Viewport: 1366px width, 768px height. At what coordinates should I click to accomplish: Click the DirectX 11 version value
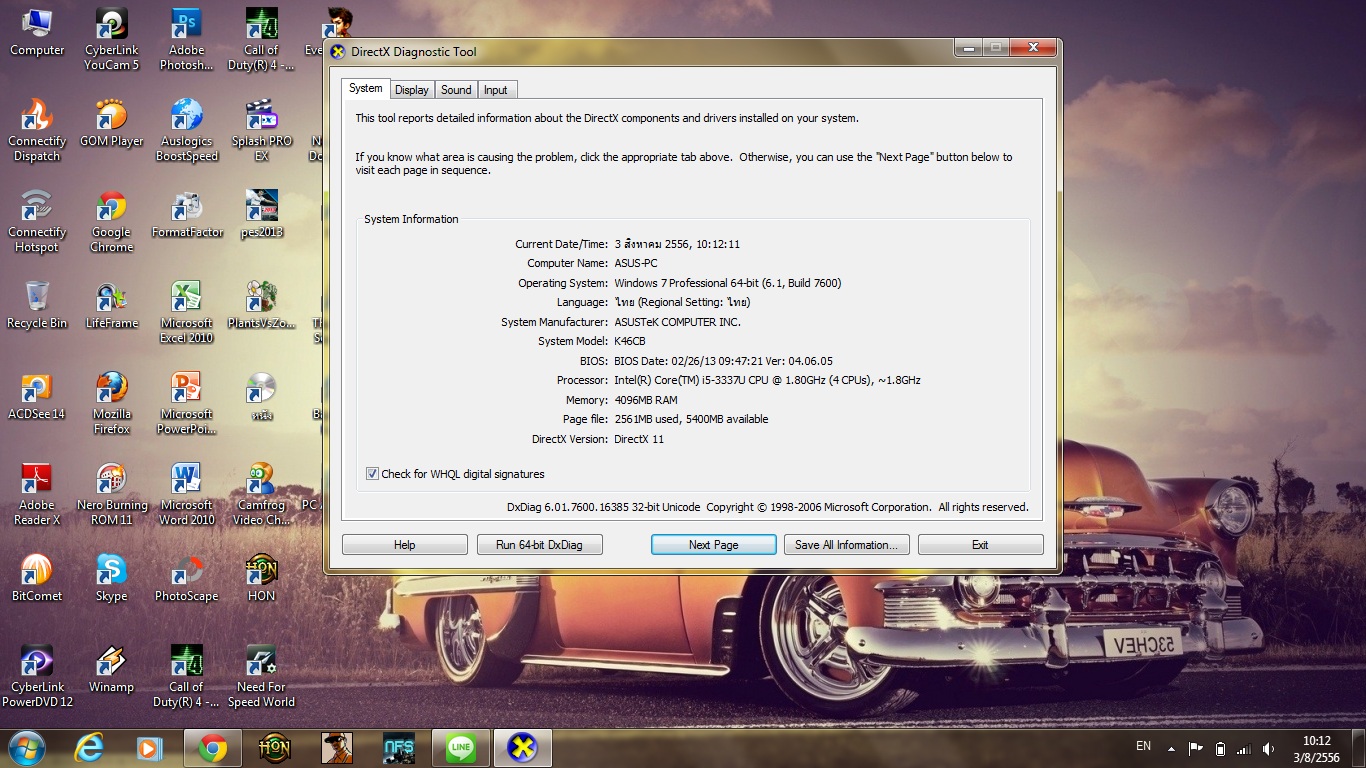tap(639, 439)
